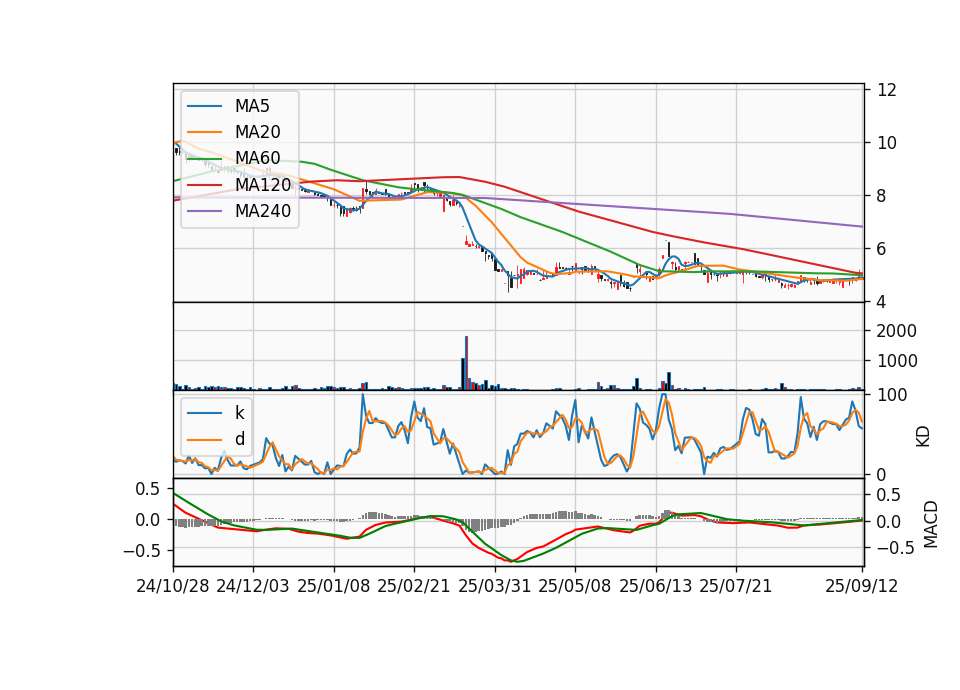Click the 25/02/21 date axis label
Image resolution: width=960 pixels, height=690 pixels.
tap(414, 586)
